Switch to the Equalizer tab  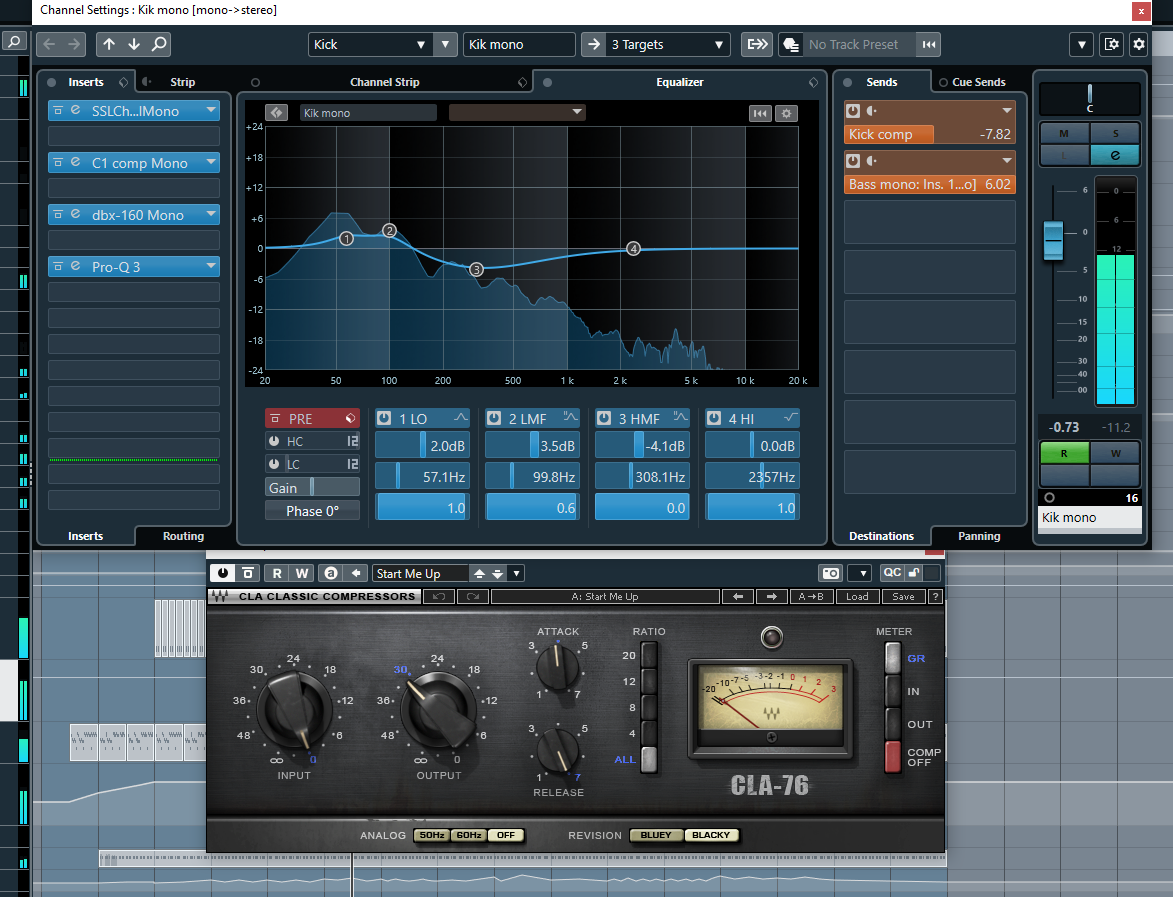tap(679, 82)
